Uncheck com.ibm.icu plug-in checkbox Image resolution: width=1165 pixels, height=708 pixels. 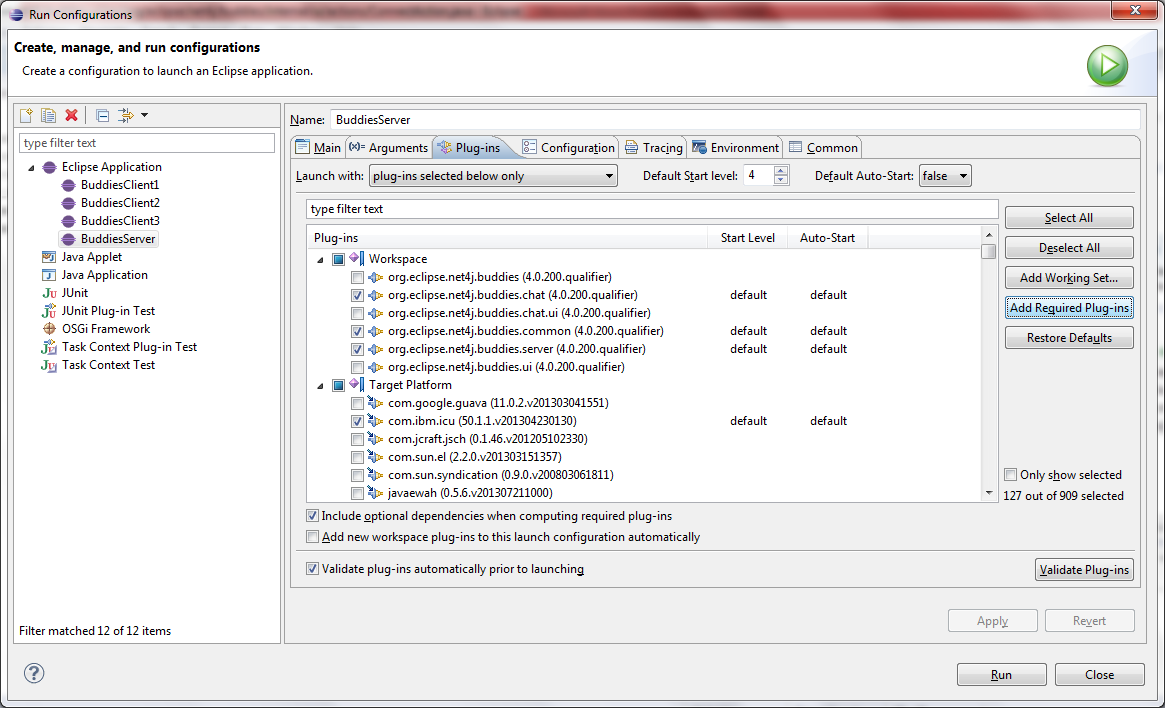(357, 421)
